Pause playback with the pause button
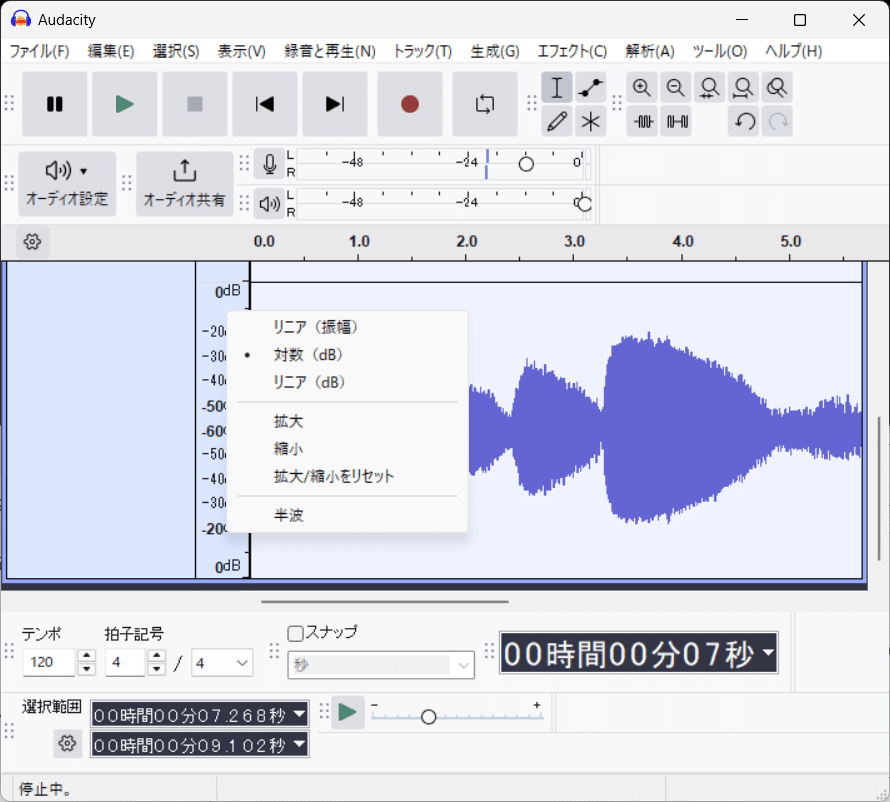The image size is (890, 802). click(54, 104)
